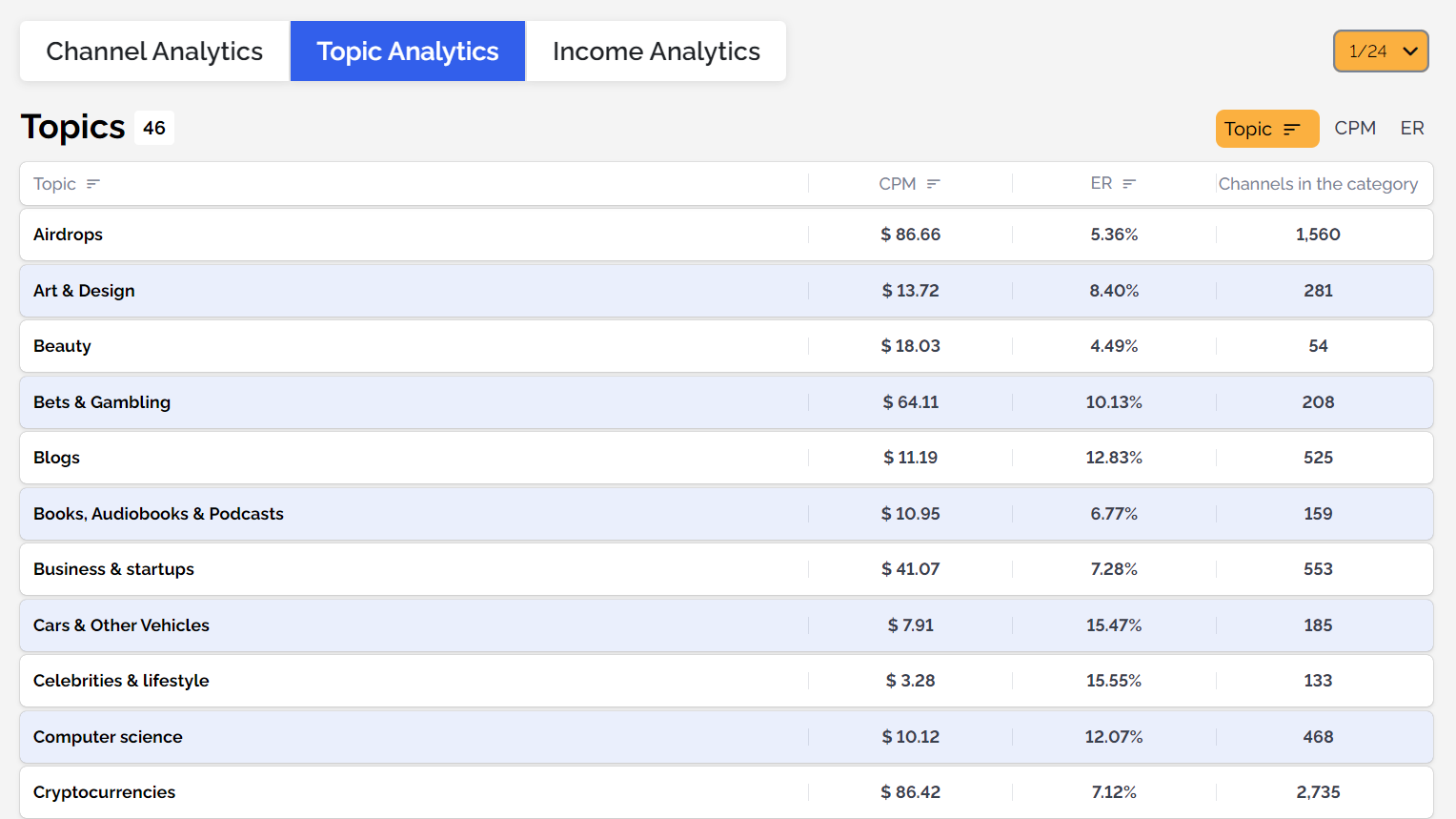Click the 6.77% ER value
Viewport: 1456px width, 819px height.
(x=1114, y=514)
